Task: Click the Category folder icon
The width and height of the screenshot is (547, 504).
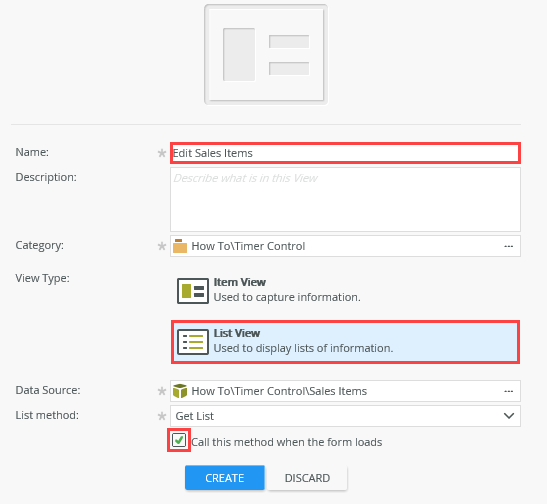Action: [x=180, y=246]
